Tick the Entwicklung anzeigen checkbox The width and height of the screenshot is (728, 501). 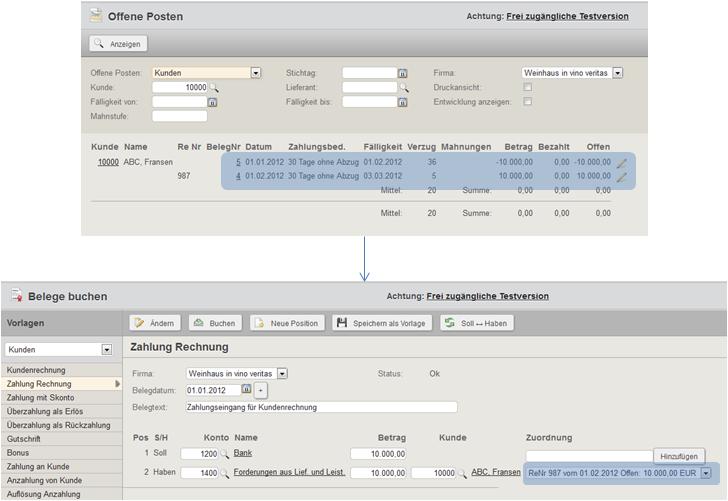pos(528,102)
